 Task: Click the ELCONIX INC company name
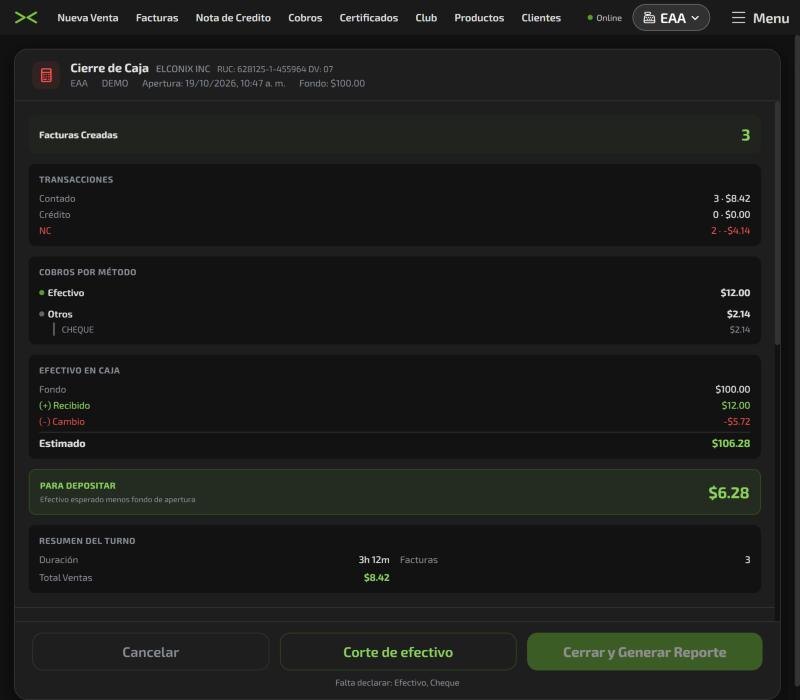click(x=183, y=69)
